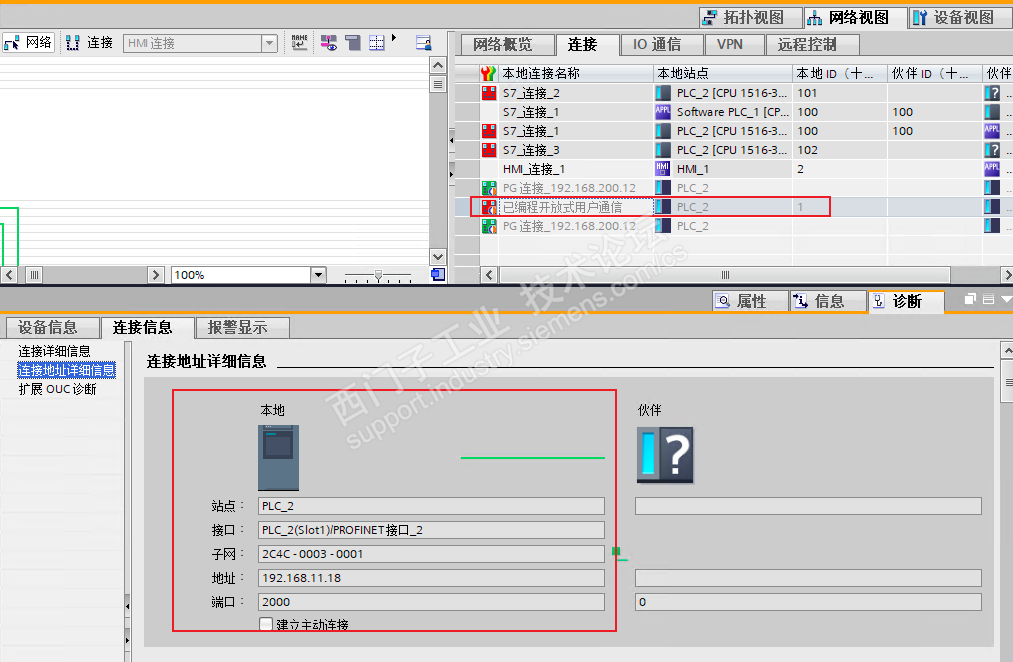Switch to the 拓扑视图 topology view tab
This screenshot has width=1013, height=662.
click(751, 17)
